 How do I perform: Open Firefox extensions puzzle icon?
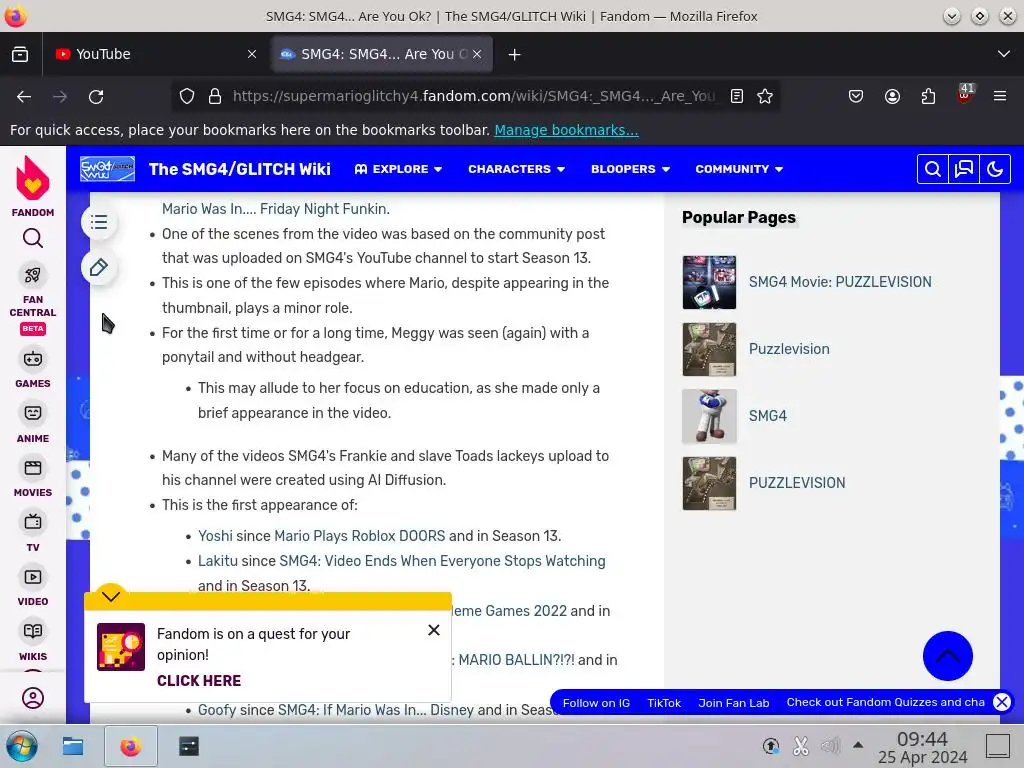pyautogui.click(x=928, y=97)
